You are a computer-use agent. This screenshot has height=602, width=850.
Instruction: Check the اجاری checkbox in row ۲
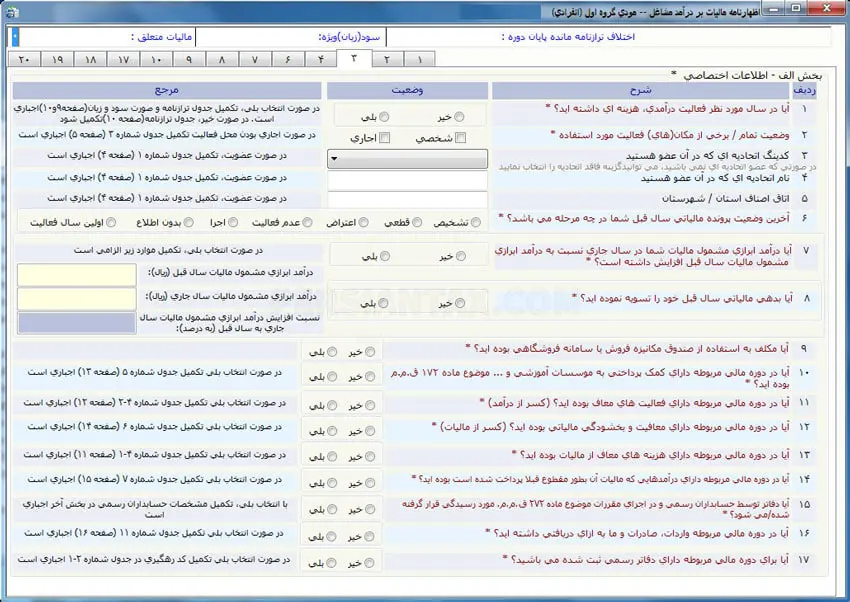point(385,138)
